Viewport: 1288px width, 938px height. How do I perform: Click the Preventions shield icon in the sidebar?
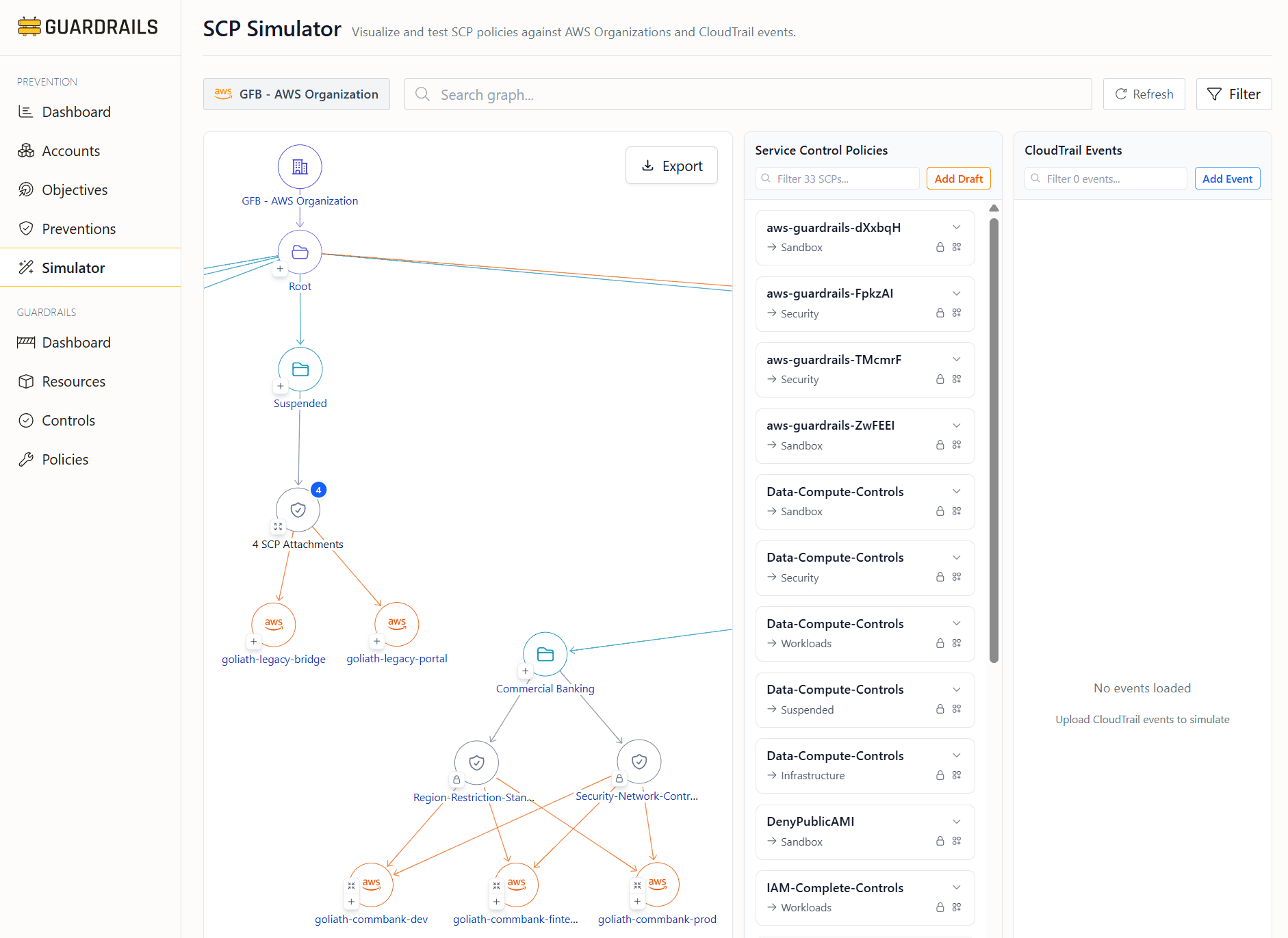tap(27, 228)
